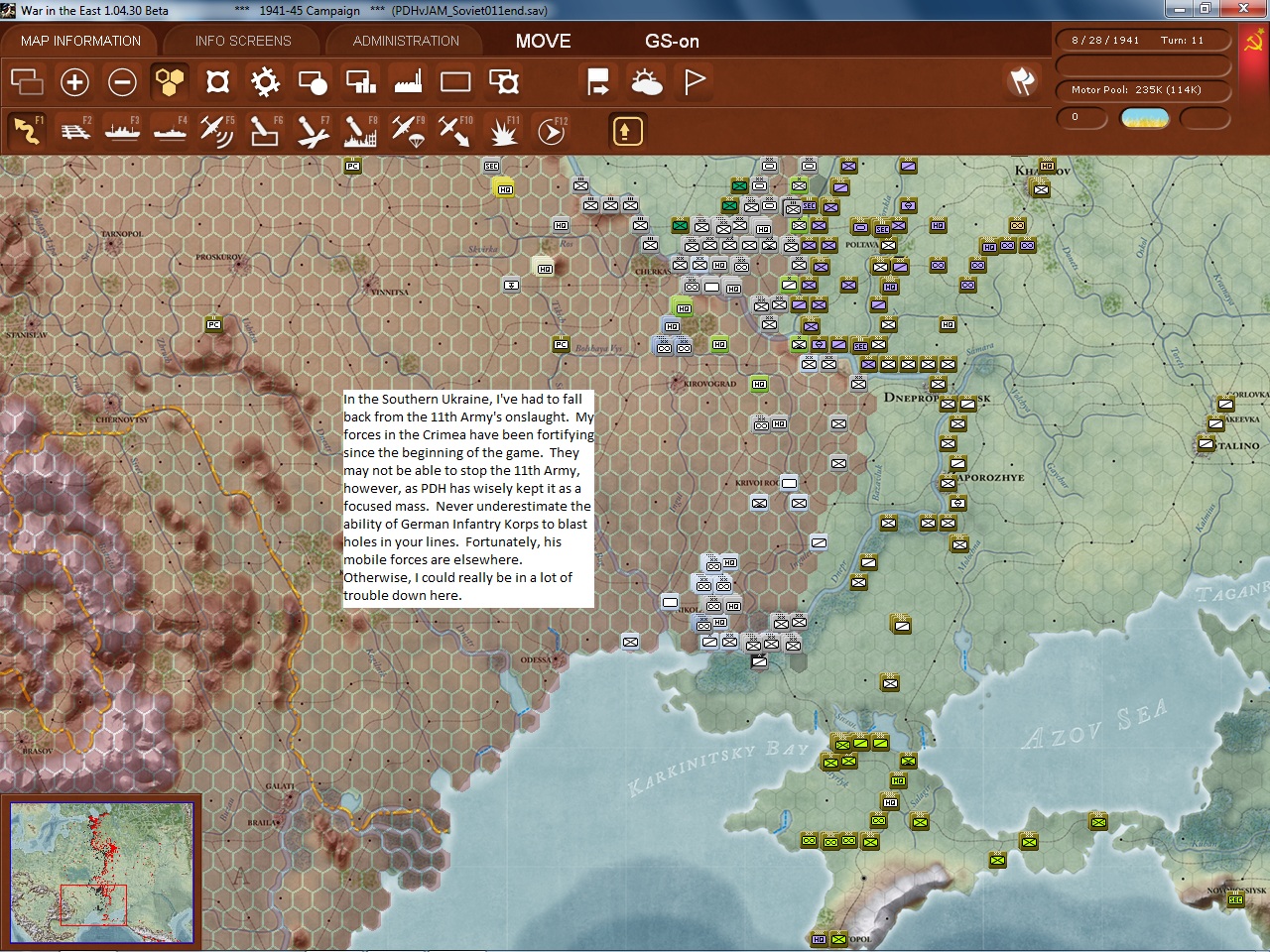1270x952 pixels.
Task: Select F3 naval transport mode
Action: (122, 130)
